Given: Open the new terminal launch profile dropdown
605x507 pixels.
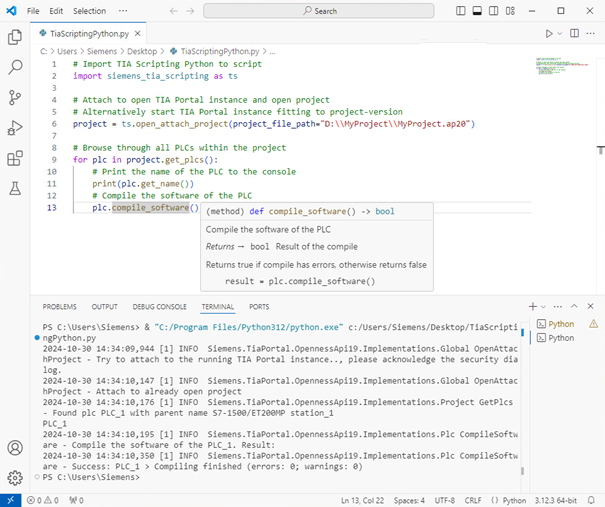Looking at the screenshot, I should (543, 307).
